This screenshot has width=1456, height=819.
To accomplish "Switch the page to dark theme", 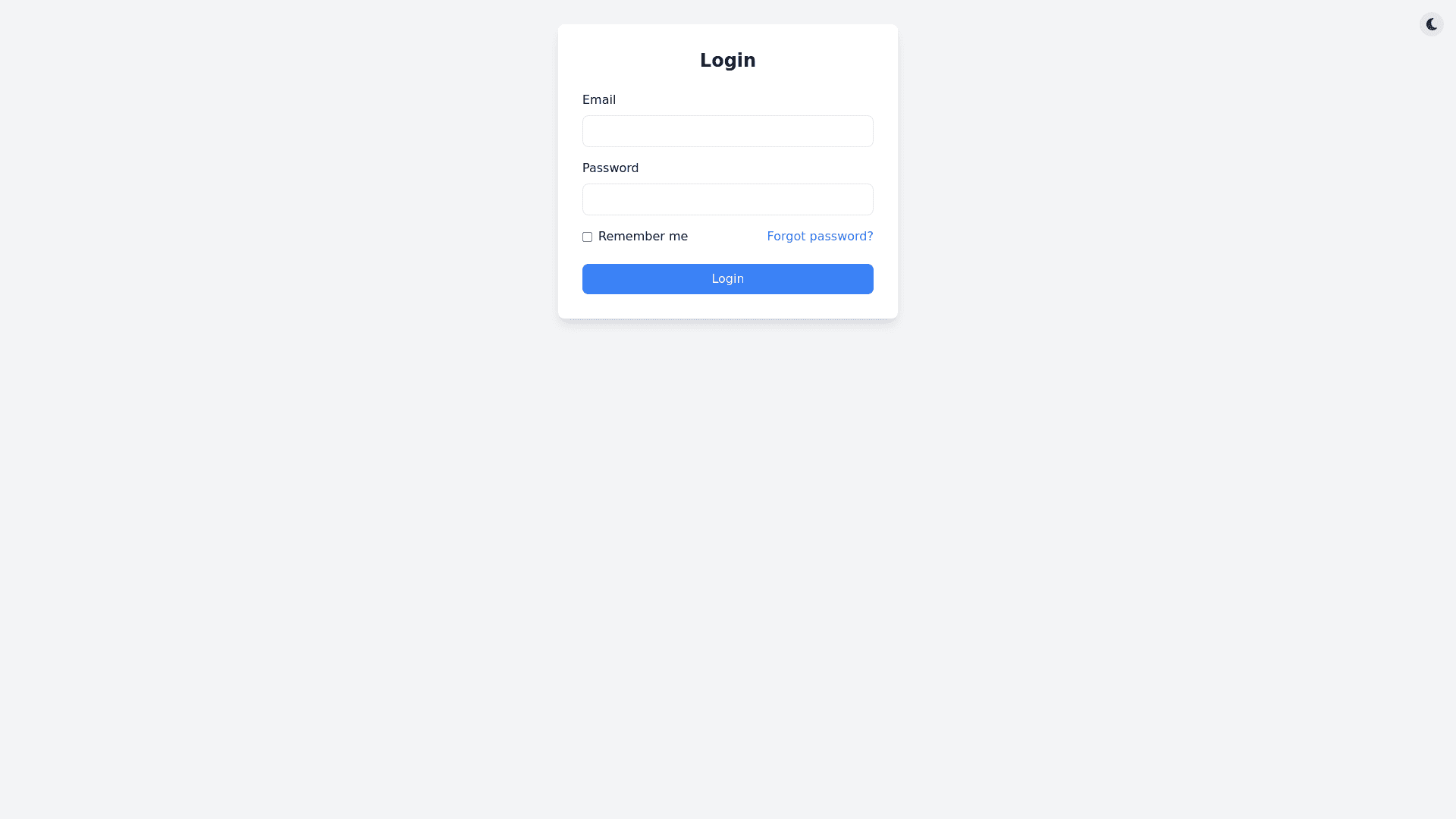I will click(1431, 24).
